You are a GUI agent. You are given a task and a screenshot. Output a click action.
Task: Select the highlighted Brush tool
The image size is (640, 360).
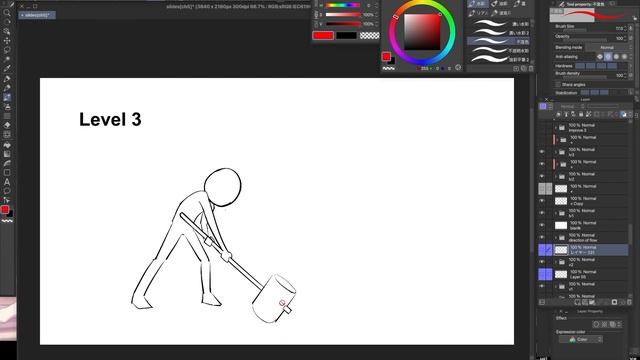coord(7,98)
